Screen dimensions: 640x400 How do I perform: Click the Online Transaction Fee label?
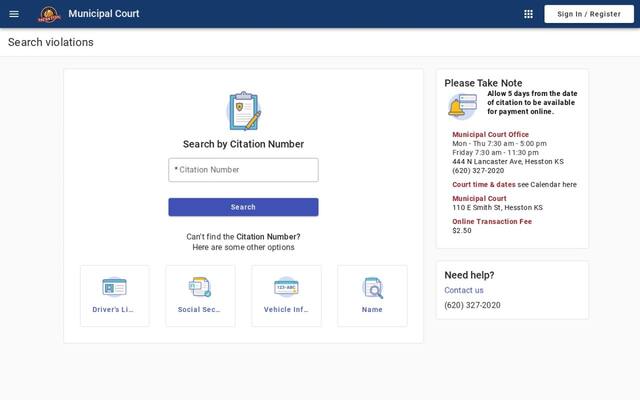[x=492, y=221]
